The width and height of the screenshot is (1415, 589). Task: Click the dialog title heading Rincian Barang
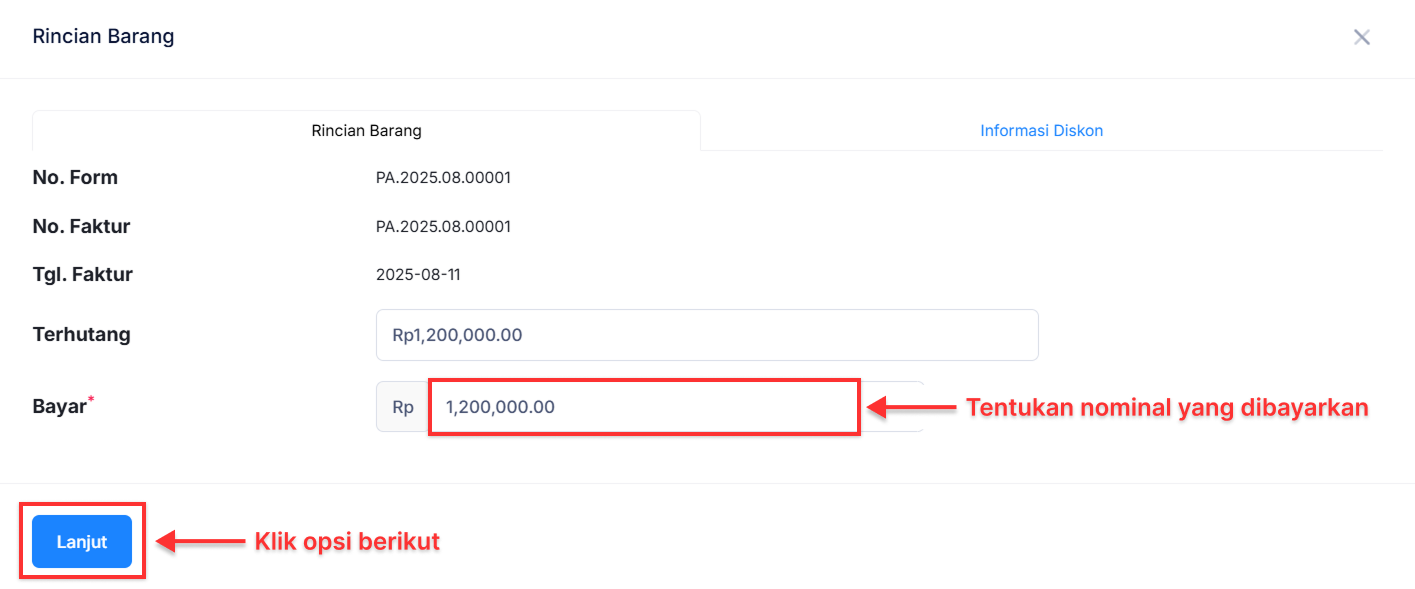click(x=103, y=37)
